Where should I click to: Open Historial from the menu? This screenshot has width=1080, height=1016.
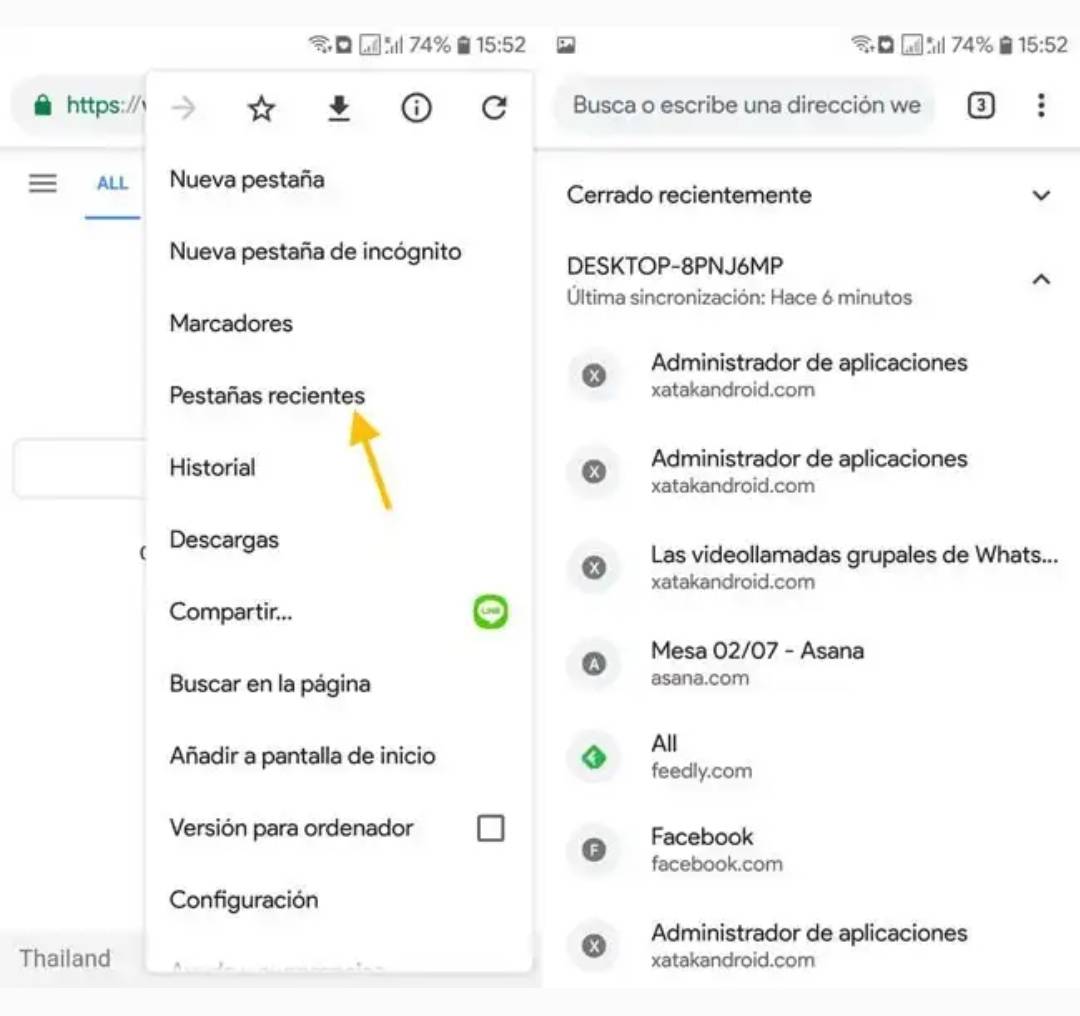[212, 468]
